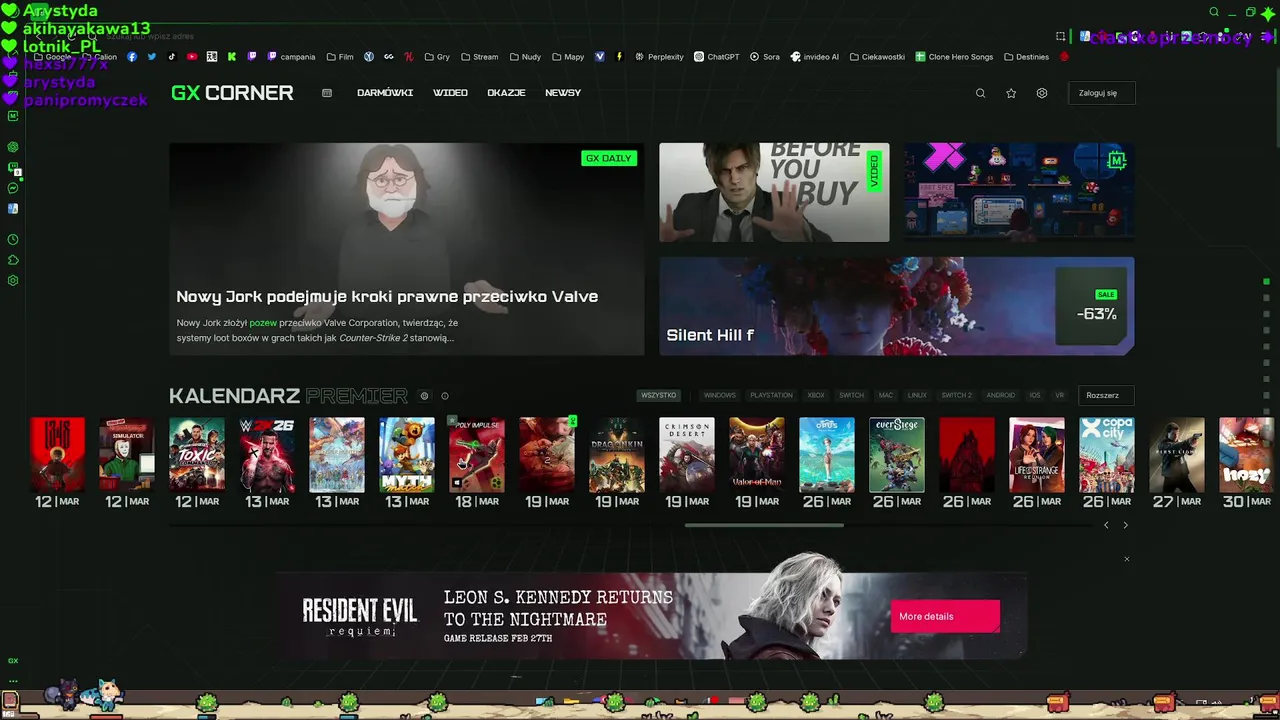
Task: Open the campania Twitch bookmark
Action: pyautogui.click(x=291, y=57)
